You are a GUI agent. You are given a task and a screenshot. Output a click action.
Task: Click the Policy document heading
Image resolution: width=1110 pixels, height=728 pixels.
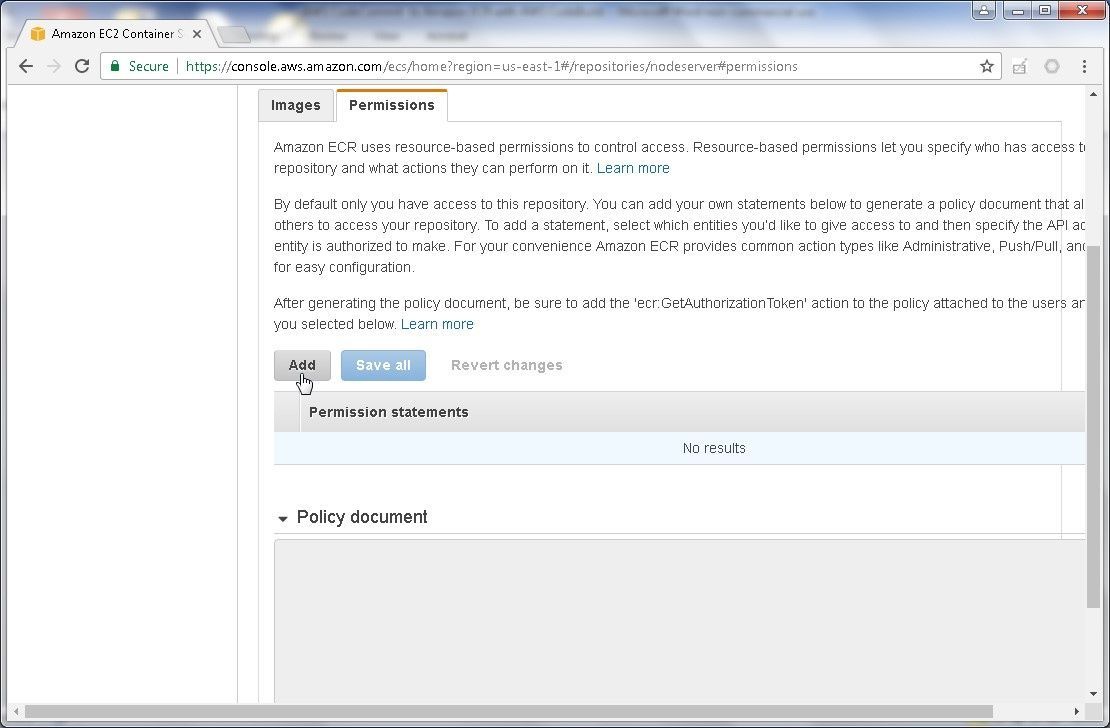click(x=362, y=517)
